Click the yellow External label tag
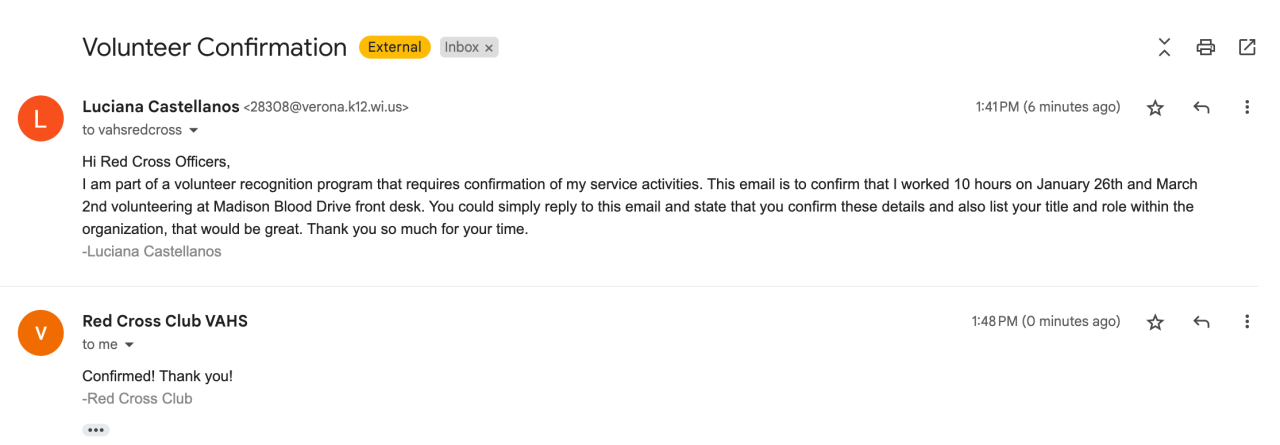The image size is (1280, 445). (x=394, y=47)
